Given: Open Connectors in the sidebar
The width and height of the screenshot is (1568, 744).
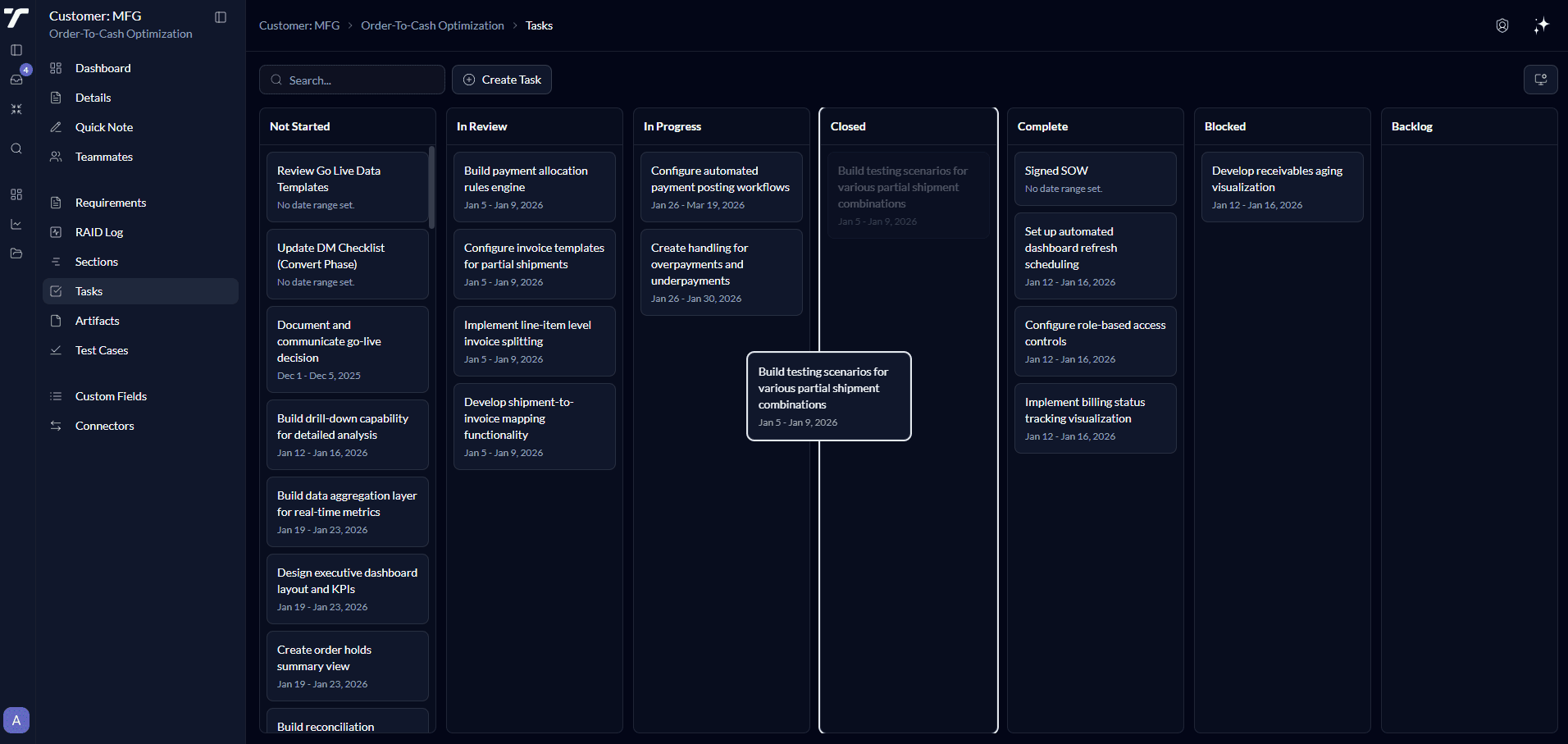Looking at the screenshot, I should click(140, 426).
